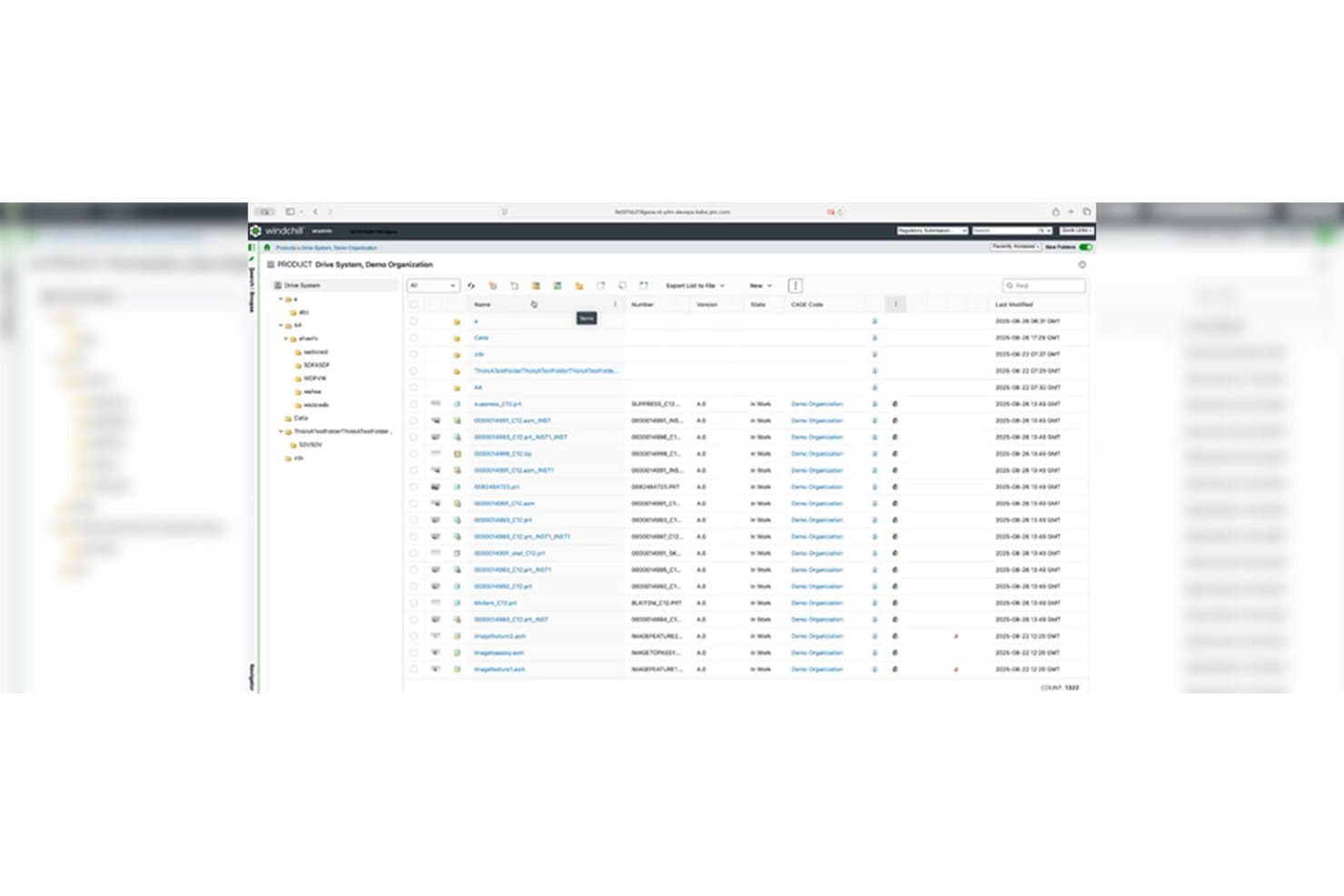Select the SDFASDF folder in the tree
Screen dimensions: 1344x896
tap(316, 365)
